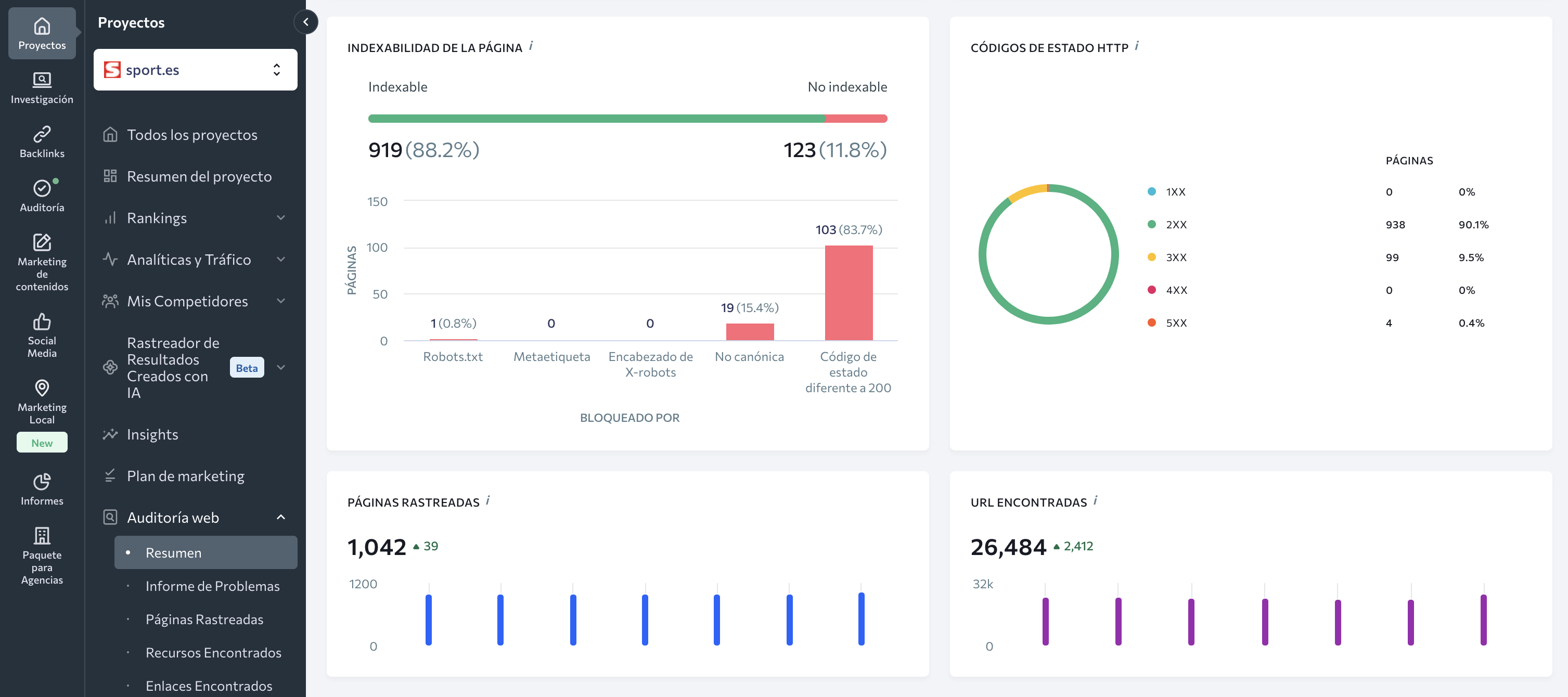Open Marketing Local pin icon
This screenshot has width=1568, height=697.
(42, 388)
